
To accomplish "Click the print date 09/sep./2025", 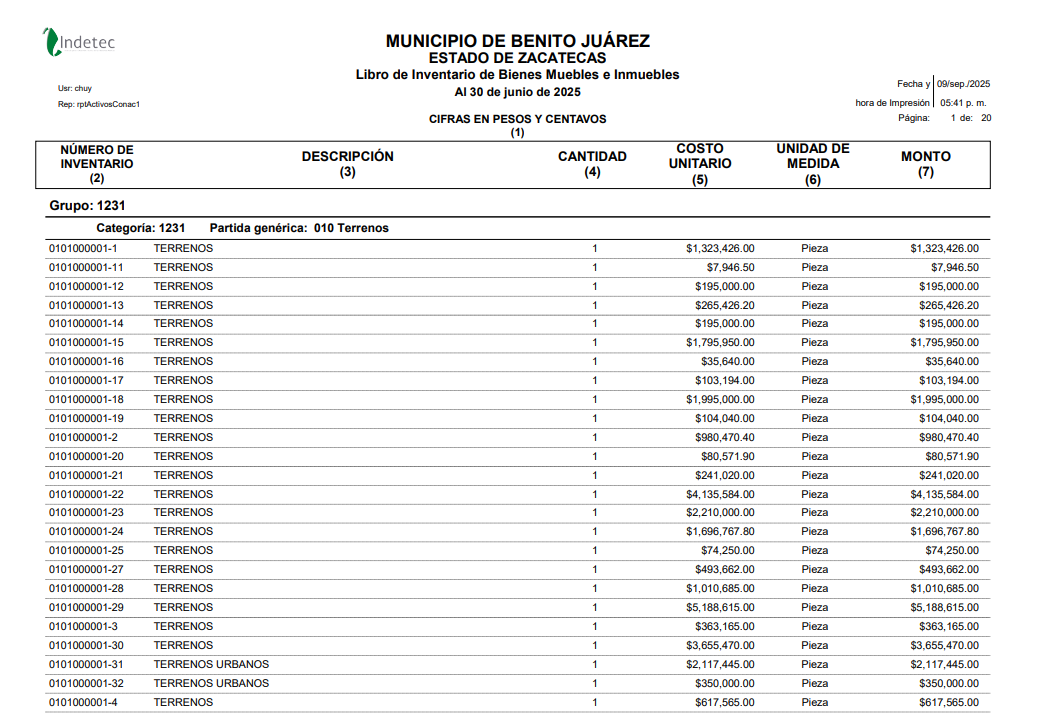I will click(x=963, y=84).
